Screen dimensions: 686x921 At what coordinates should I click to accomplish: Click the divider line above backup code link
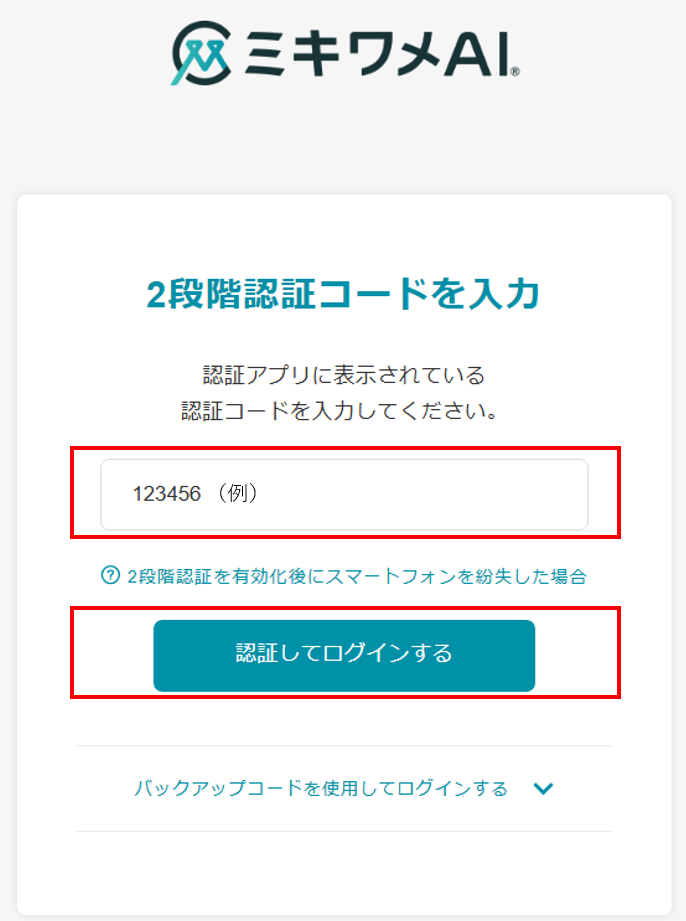(343, 746)
